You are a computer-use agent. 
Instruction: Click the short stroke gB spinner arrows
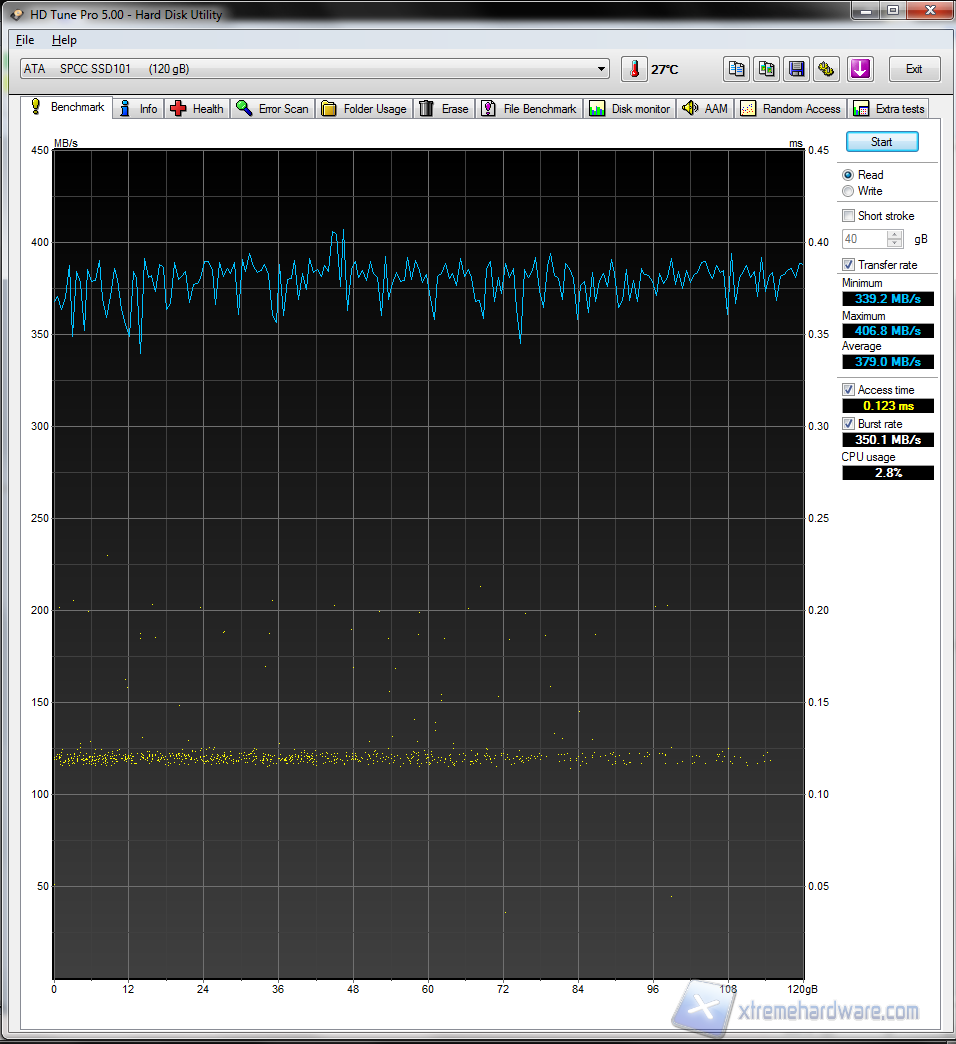click(x=894, y=239)
